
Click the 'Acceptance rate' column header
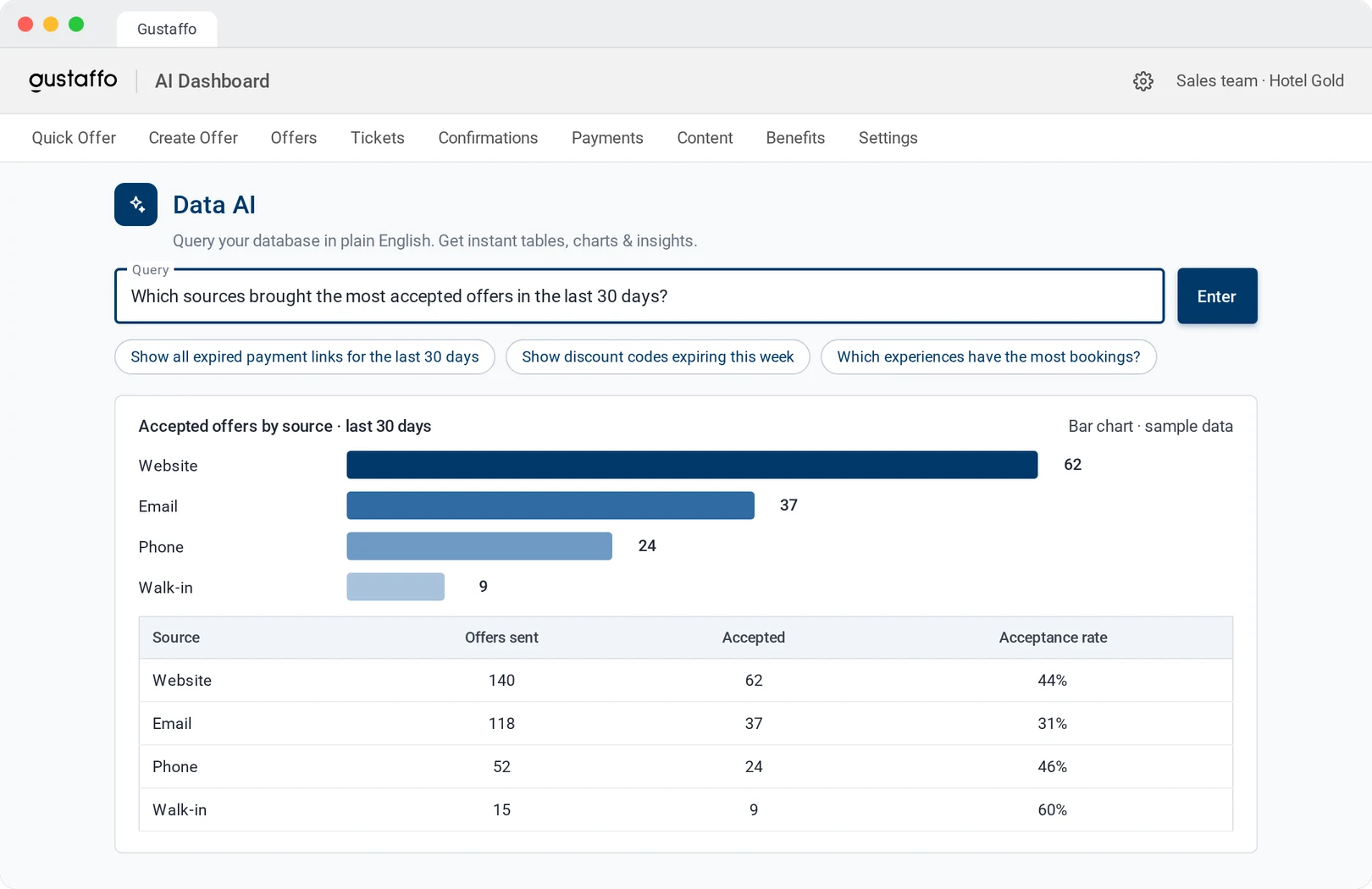[1053, 638]
